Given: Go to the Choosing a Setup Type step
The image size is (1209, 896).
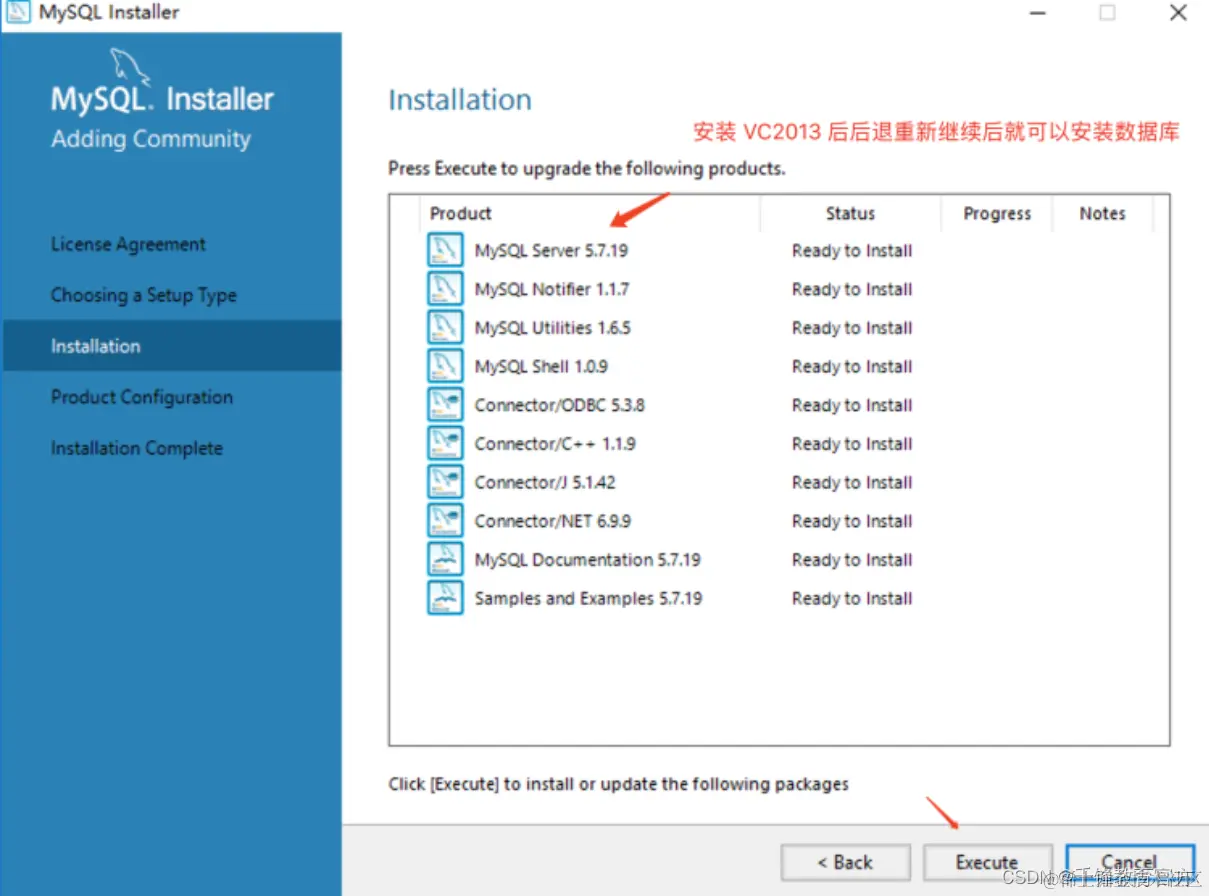Looking at the screenshot, I should tap(144, 295).
